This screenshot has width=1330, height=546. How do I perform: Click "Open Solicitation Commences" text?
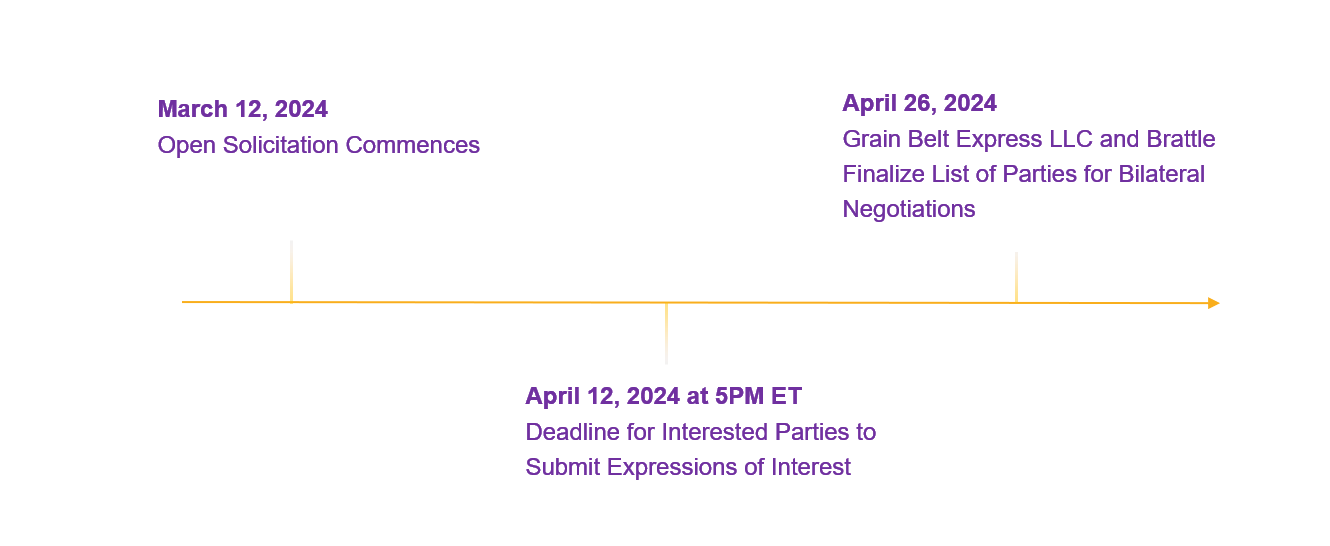(319, 145)
